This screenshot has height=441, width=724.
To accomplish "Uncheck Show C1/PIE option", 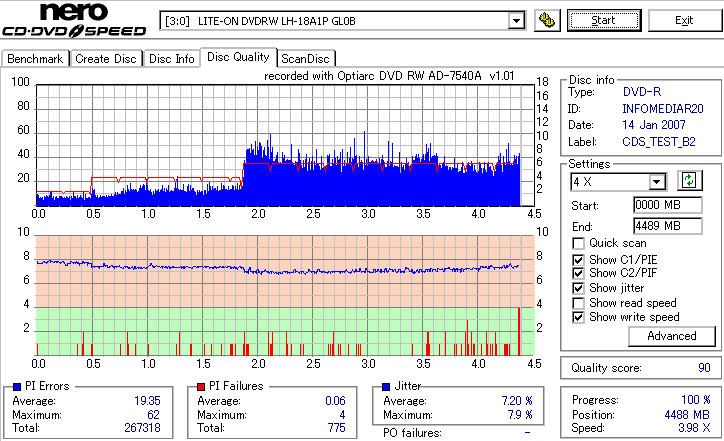I will click(x=578, y=260).
